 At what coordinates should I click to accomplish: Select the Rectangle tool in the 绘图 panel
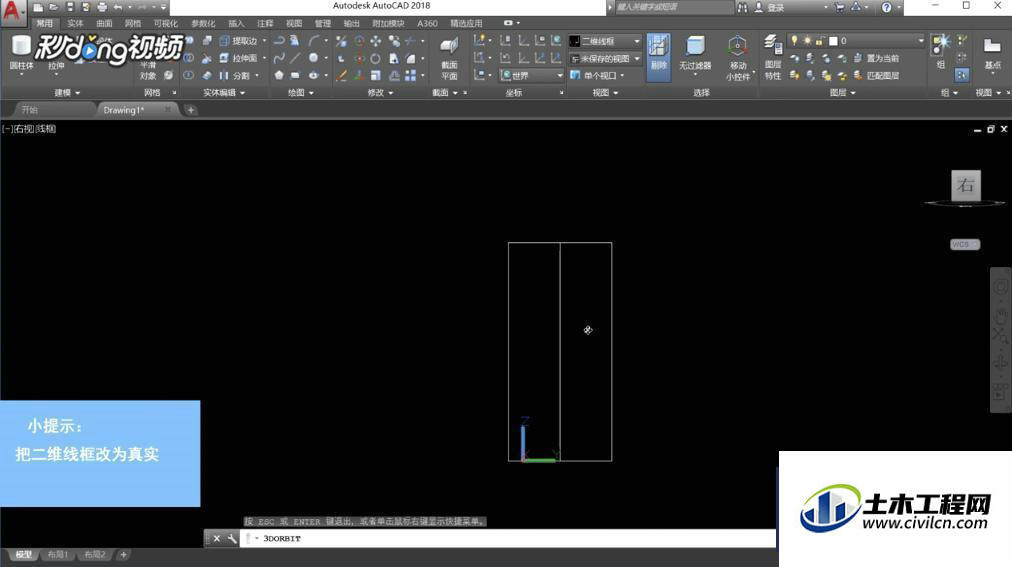[x=295, y=75]
